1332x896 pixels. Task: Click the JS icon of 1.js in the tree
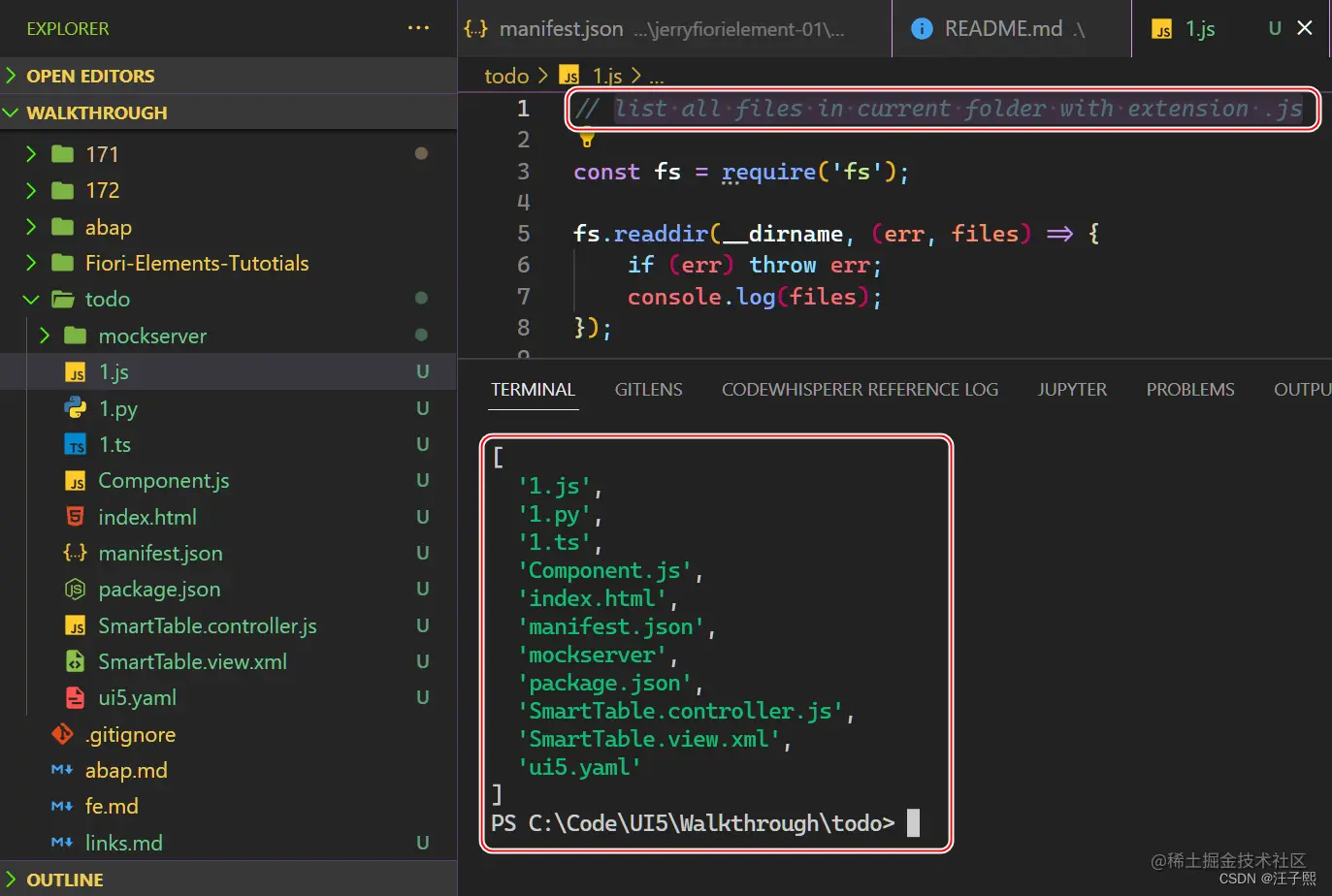(x=76, y=372)
